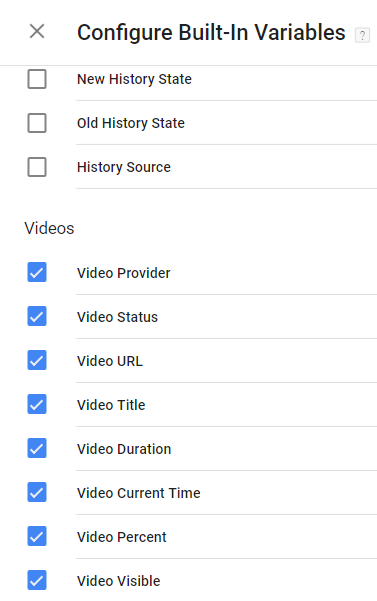Click the History Source label text
Image resolution: width=377 pixels, height=601 pixels.
point(124,167)
